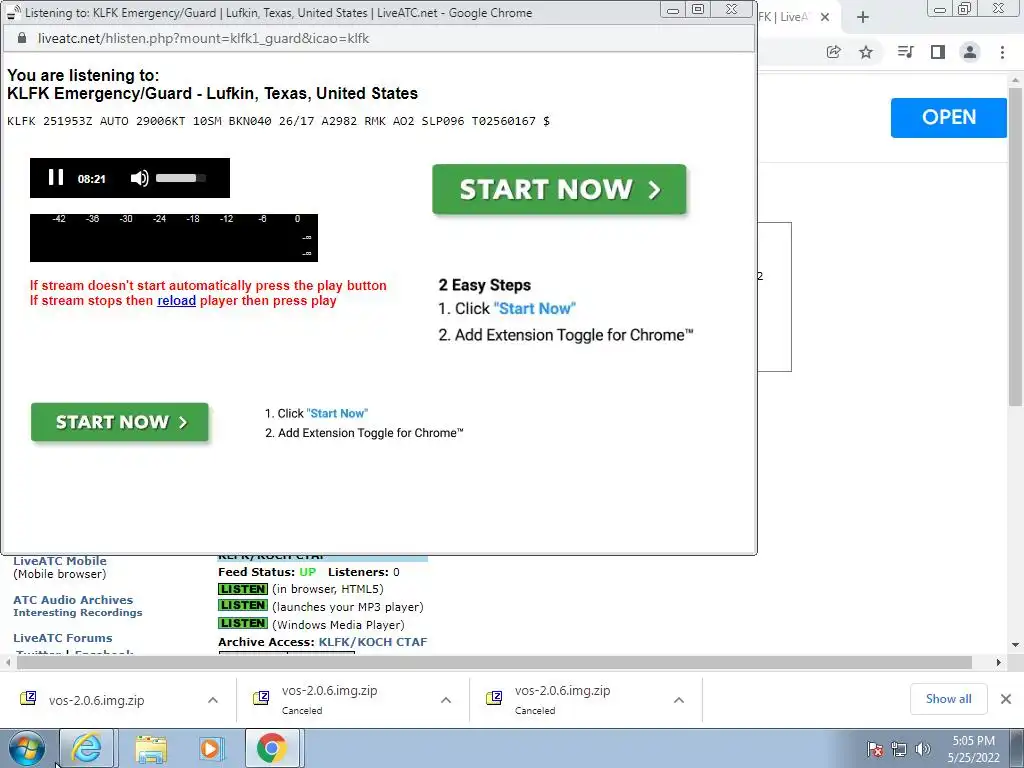Click the popup window title bar icon
Image resolution: width=1024 pixels, height=768 pixels.
coord(12,12)
